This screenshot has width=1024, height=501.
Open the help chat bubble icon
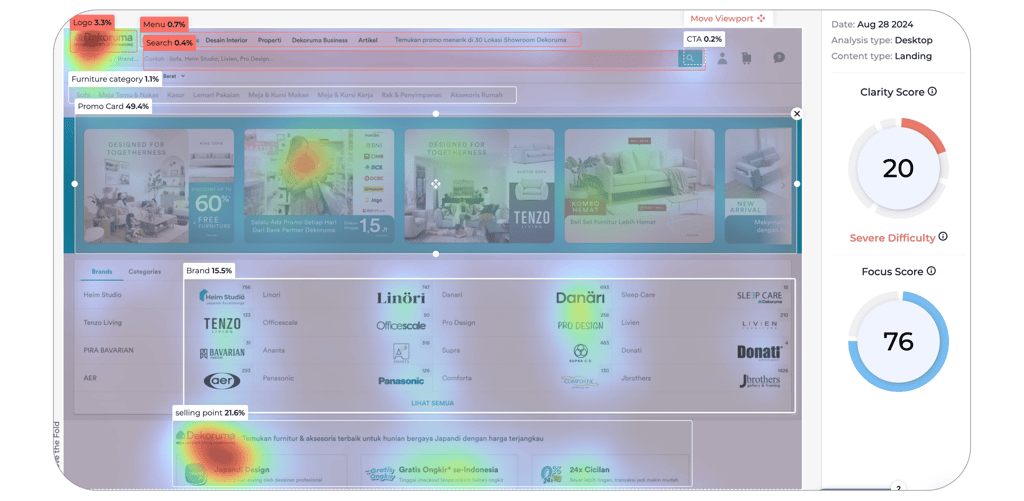tap(778, 57)
